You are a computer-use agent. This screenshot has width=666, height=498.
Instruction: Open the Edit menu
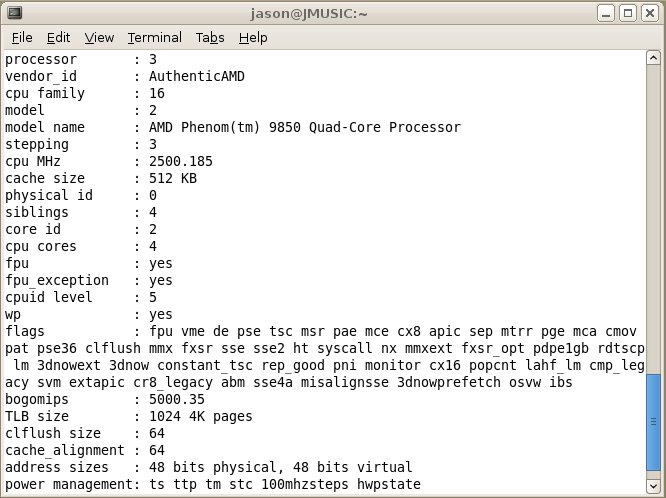coord(58,38)
